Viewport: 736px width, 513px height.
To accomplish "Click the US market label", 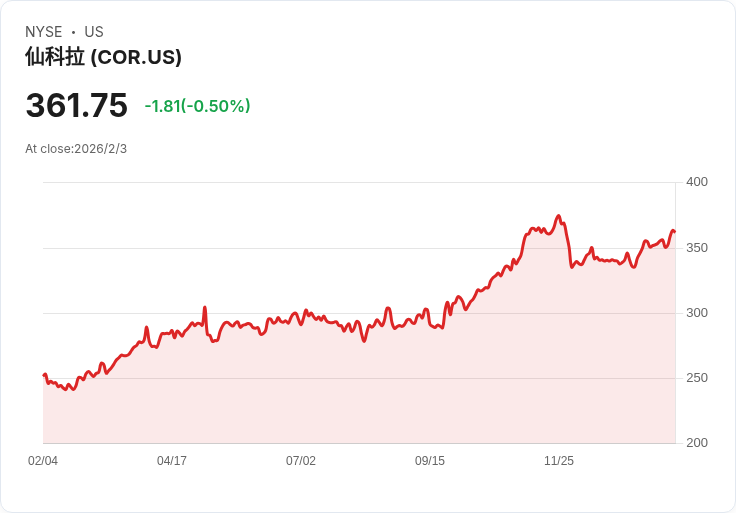I will click(94, 32).
